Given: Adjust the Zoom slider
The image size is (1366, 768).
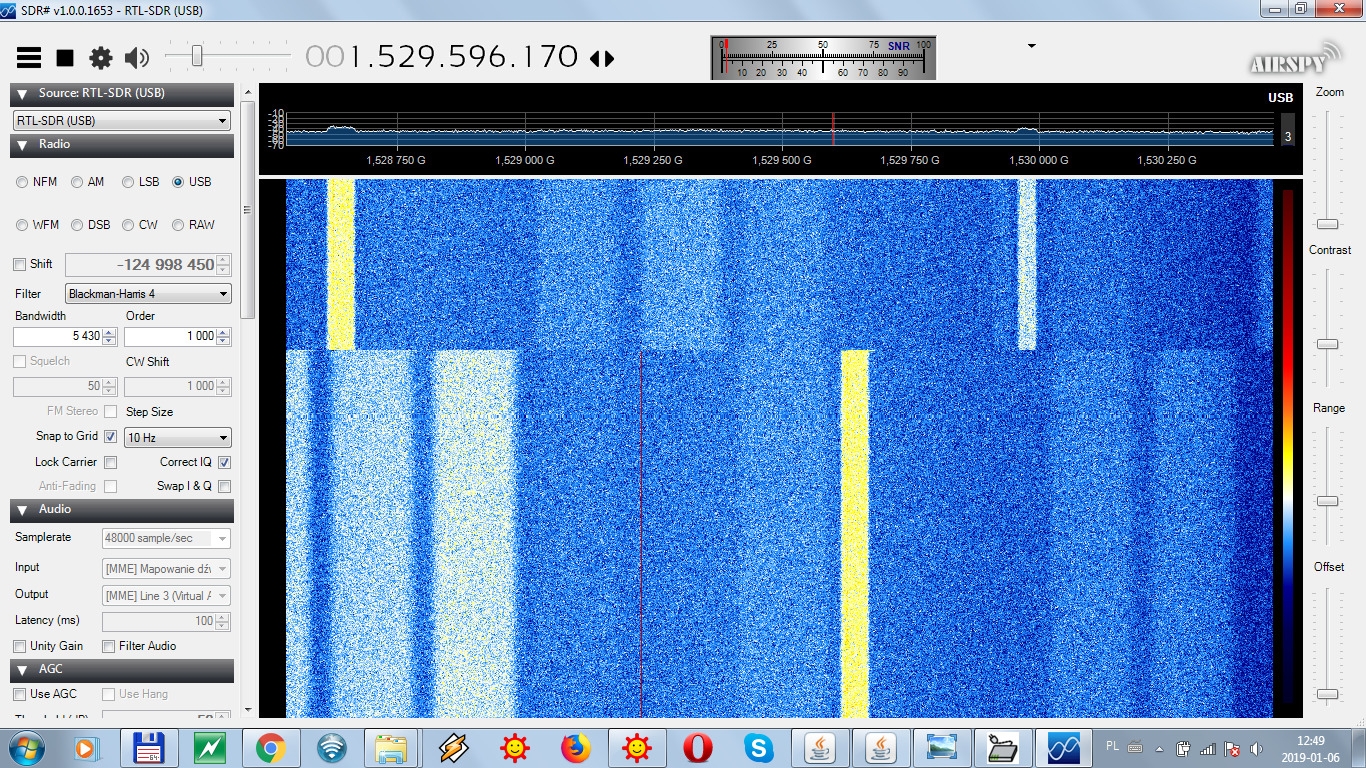Looking at the screenshot, I should pos(1327,224).
